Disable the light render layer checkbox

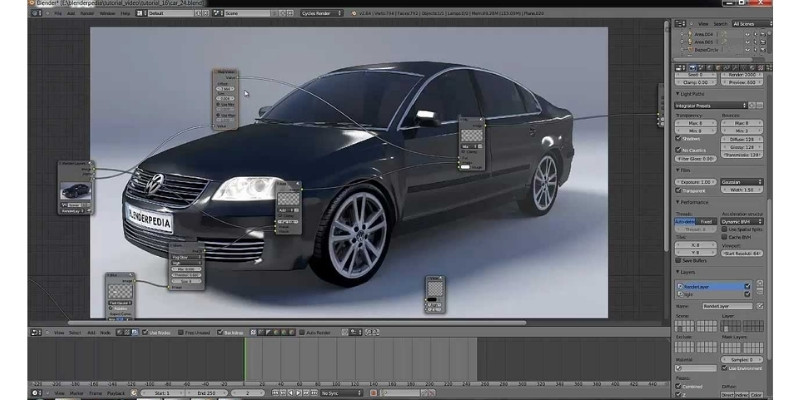tap(747, 294)
